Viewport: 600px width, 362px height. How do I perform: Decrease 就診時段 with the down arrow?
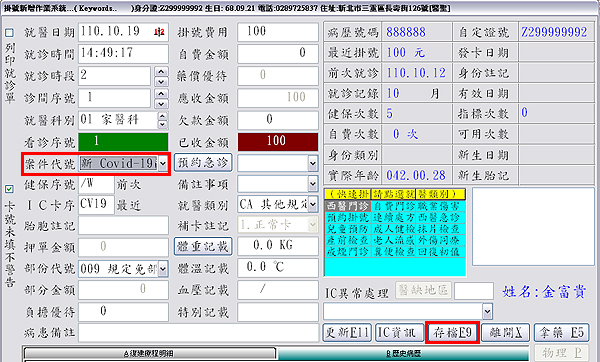click(x=161, y=82)
